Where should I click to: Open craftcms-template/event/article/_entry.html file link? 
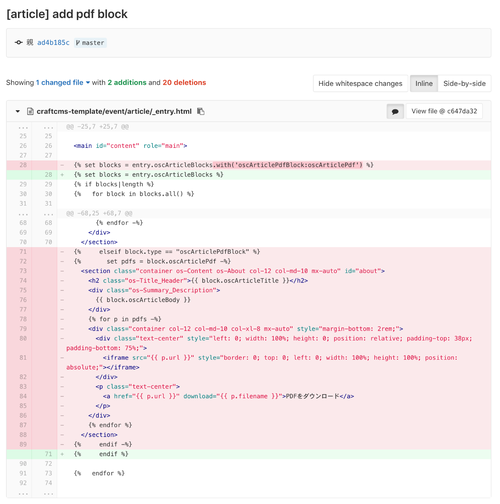114,111
